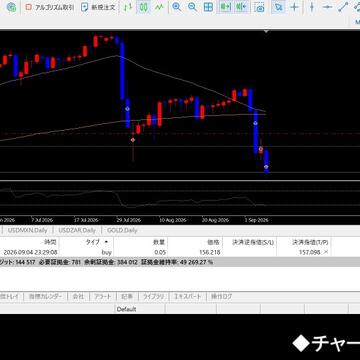Screen dimensions: 360x360
Task: Switch to the GOLD,Daily chart tab
Action: tap(122, 230)
